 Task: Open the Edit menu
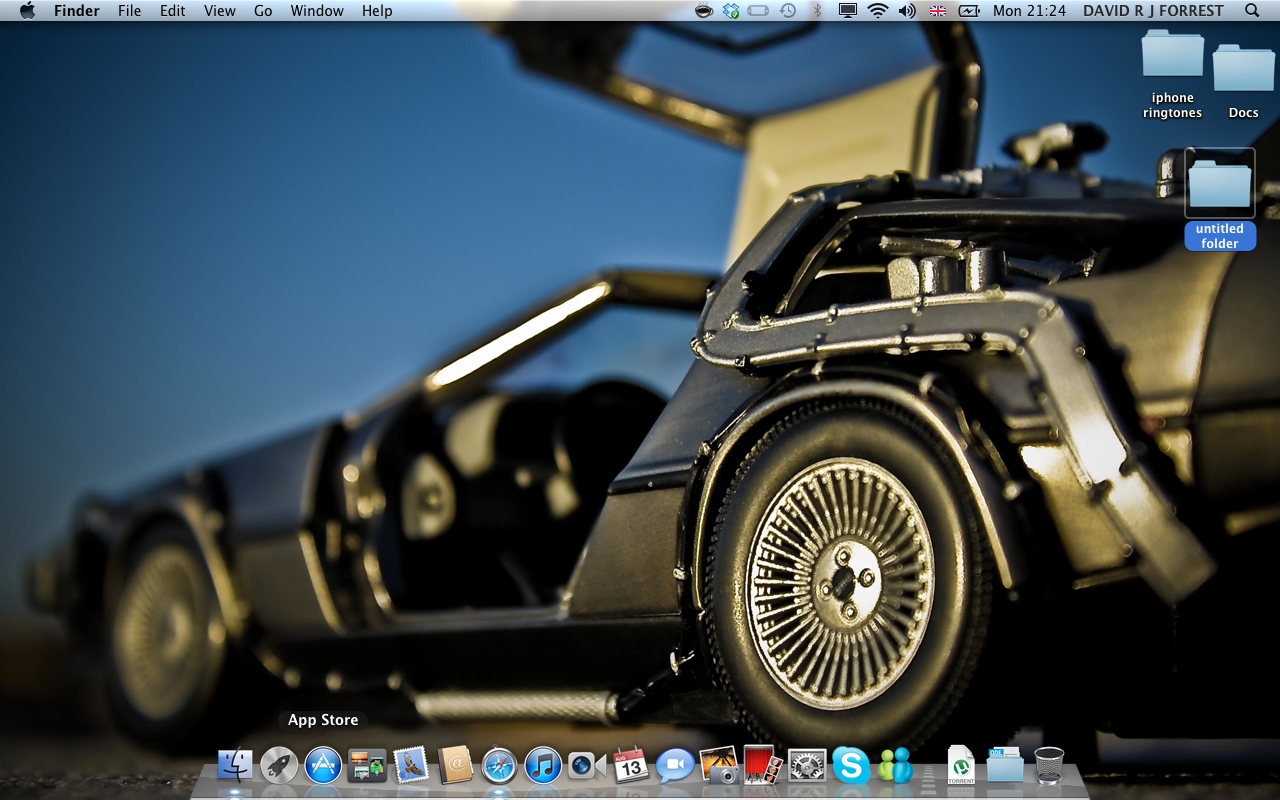tap(173, 11)
